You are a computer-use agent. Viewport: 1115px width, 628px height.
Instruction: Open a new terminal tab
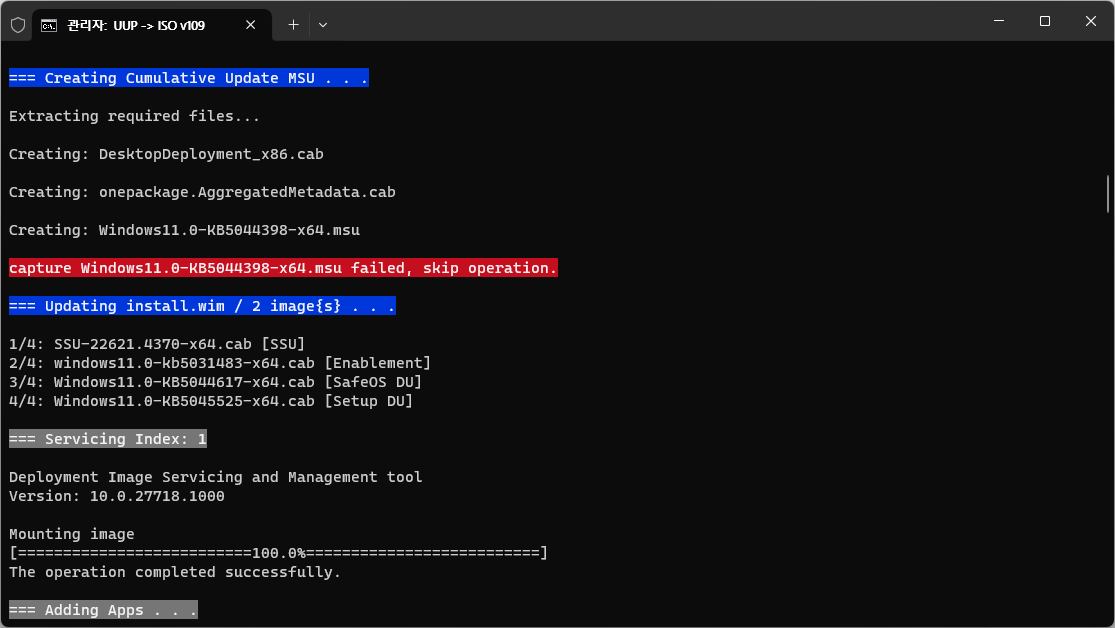pos(293,25)
